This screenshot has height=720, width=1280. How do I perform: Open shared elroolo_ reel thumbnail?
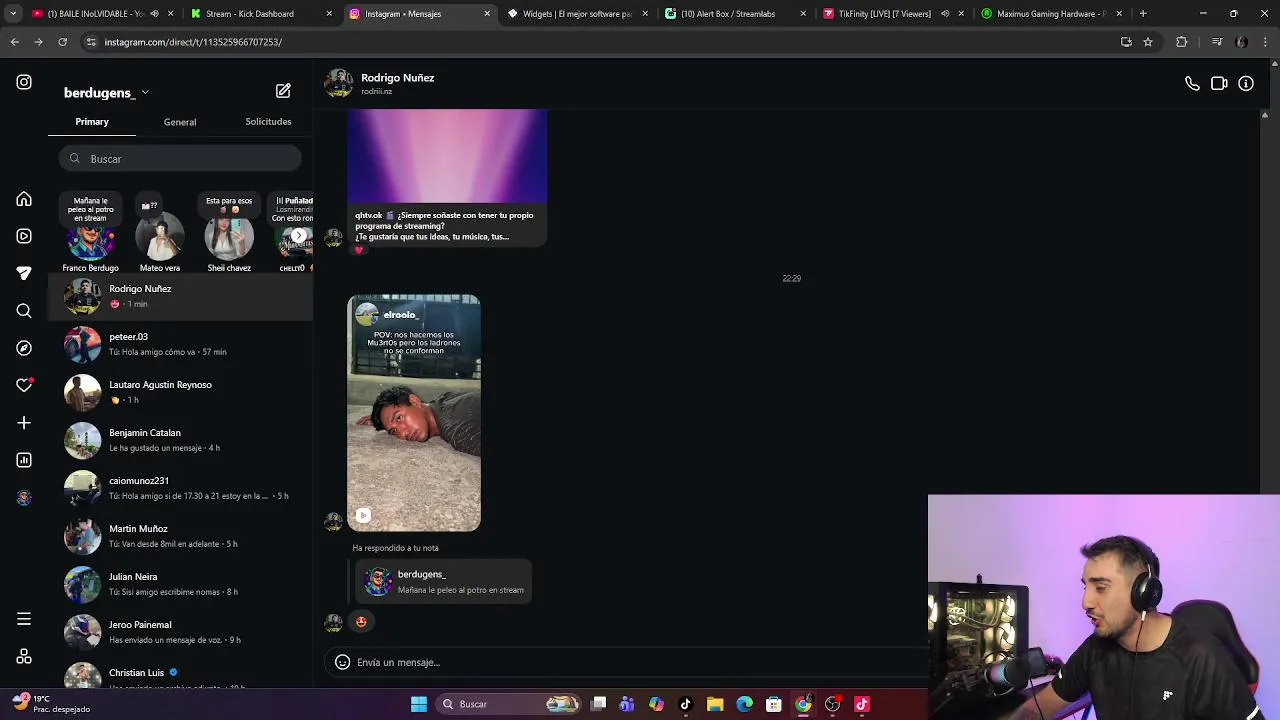click(414, 413)
